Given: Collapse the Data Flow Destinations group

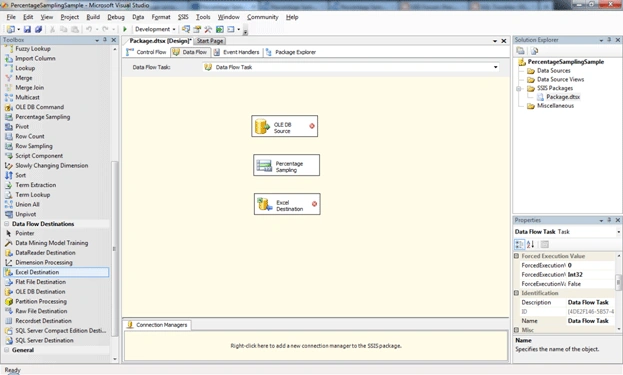Looking at the screenshot, I should [7, 224].
